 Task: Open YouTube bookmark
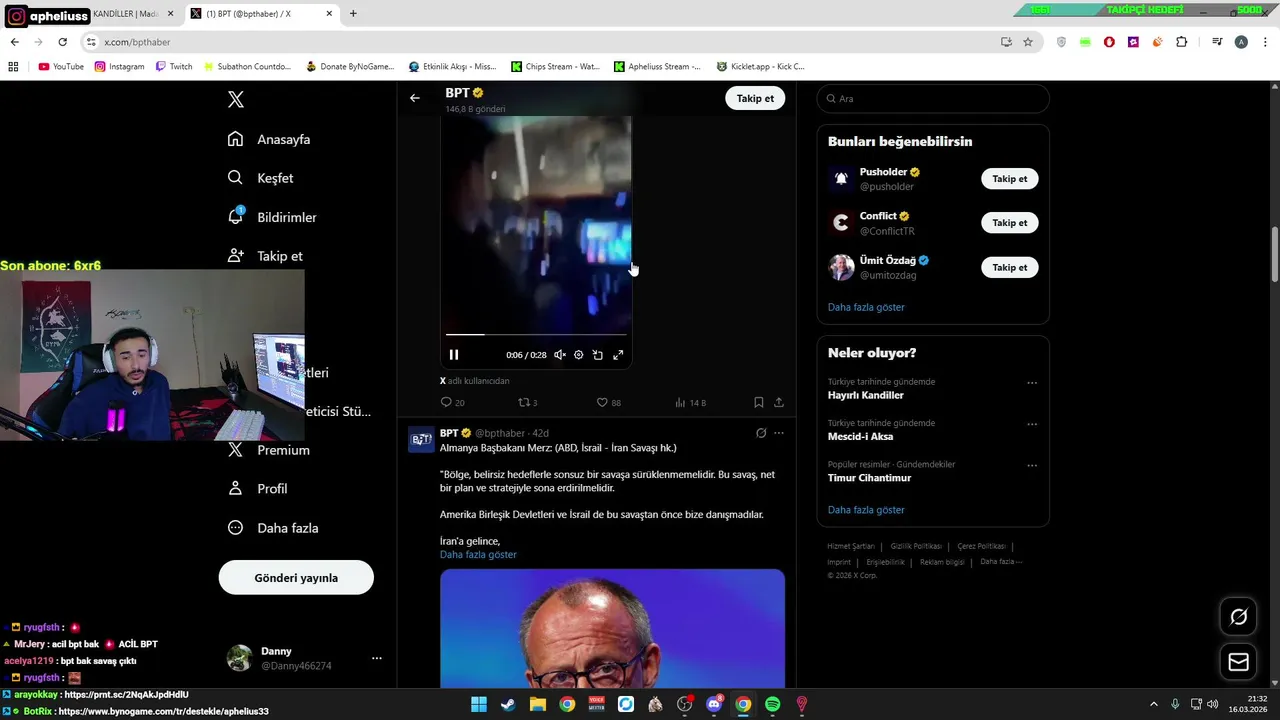point(61,67)
